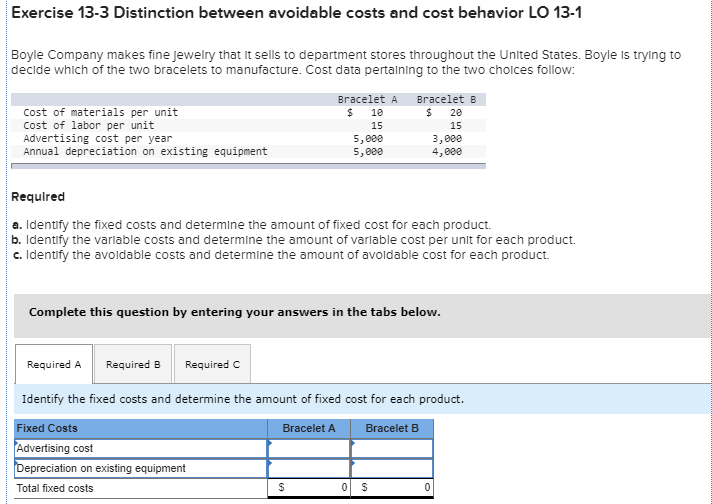Click Bracelet A data table header
This screenshot has height=504, width=712.
point(367,99)
